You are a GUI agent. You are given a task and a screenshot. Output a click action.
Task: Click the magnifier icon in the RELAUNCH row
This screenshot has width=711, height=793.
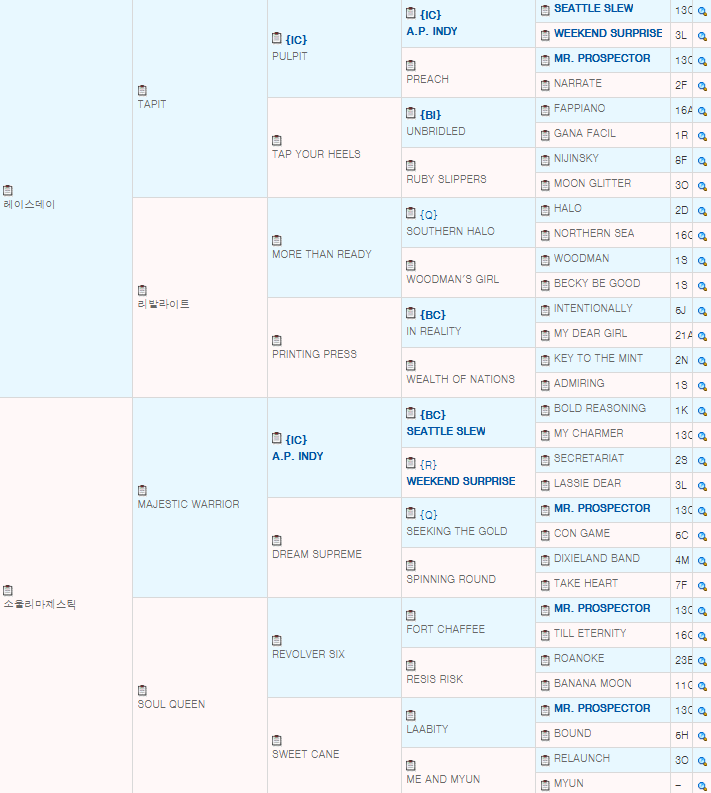(x=702, y=761)
